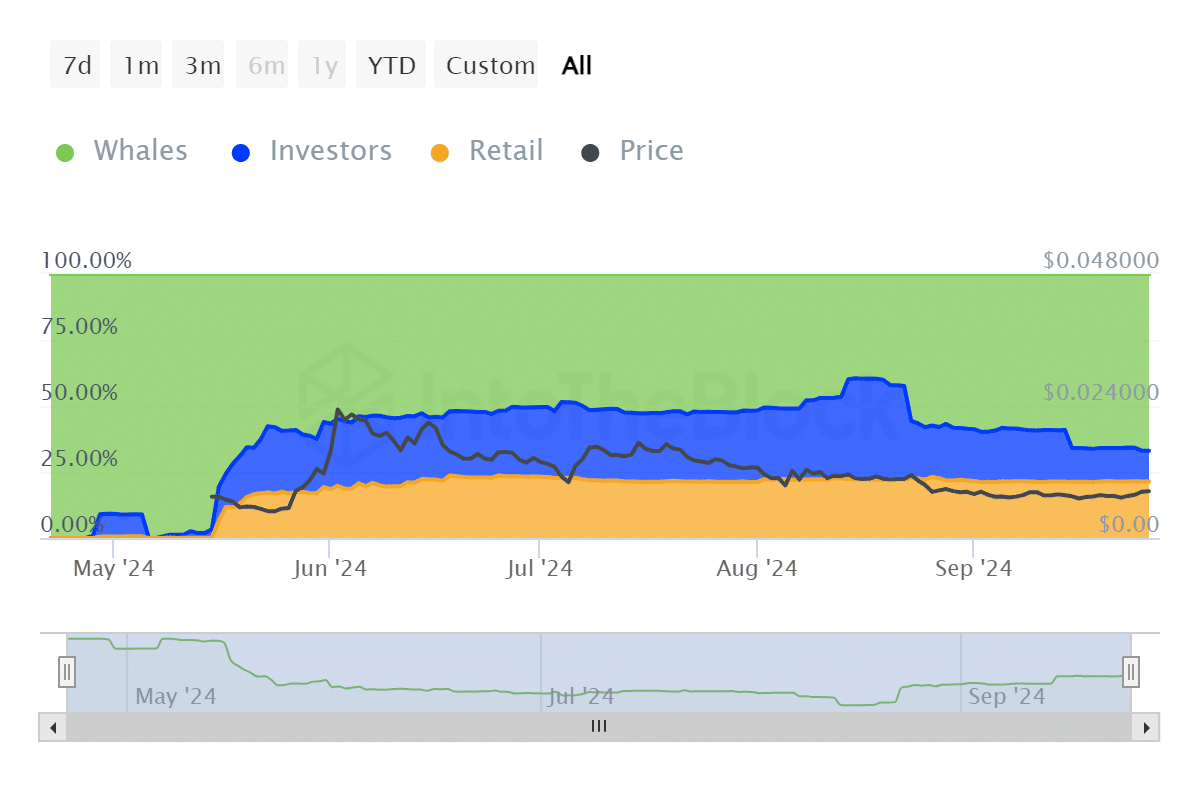Select the YTD range tab
Viewport: 1200px width, 800px height.
point(391,65)
